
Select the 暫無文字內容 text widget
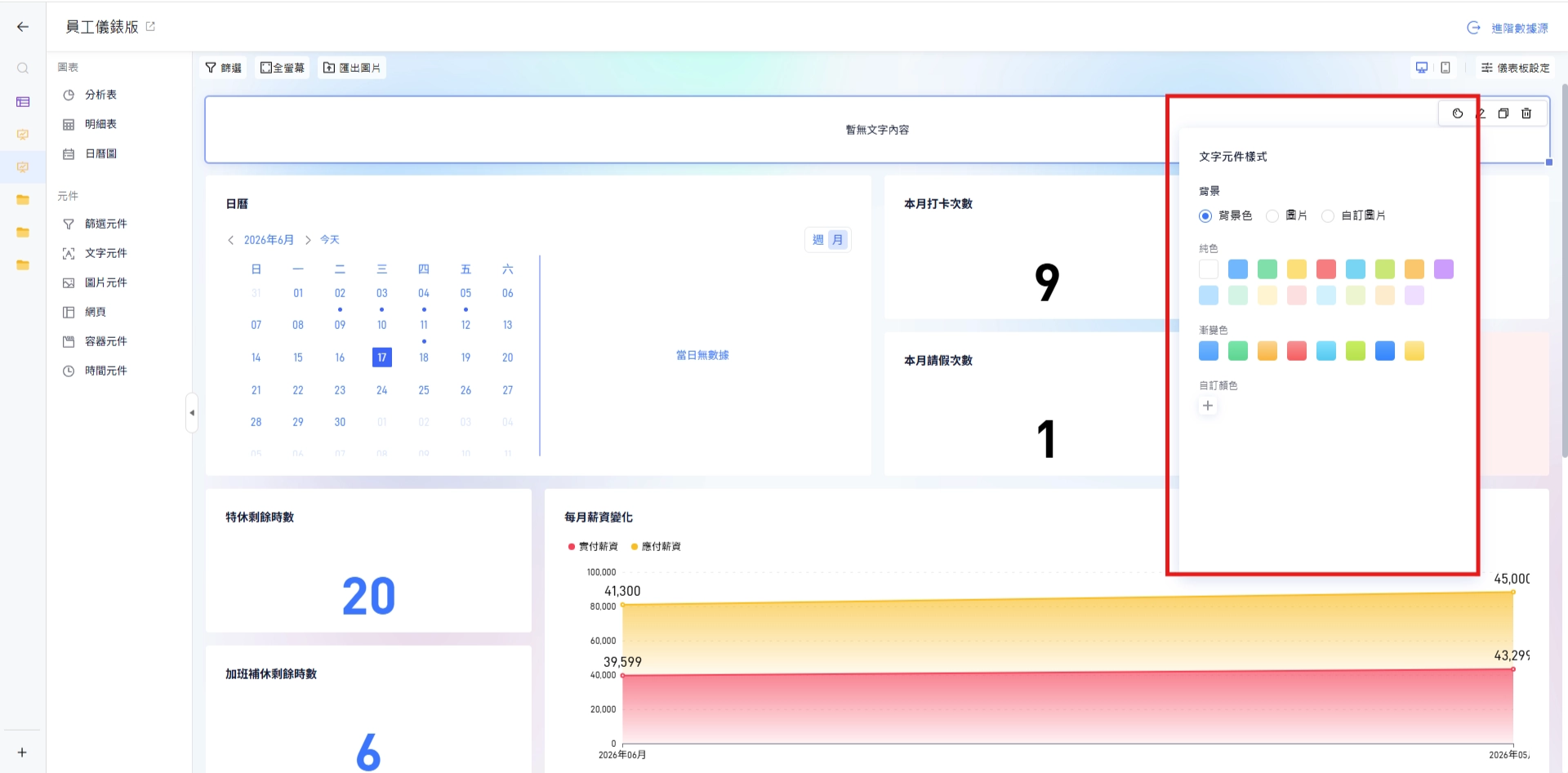click(877, 130)
